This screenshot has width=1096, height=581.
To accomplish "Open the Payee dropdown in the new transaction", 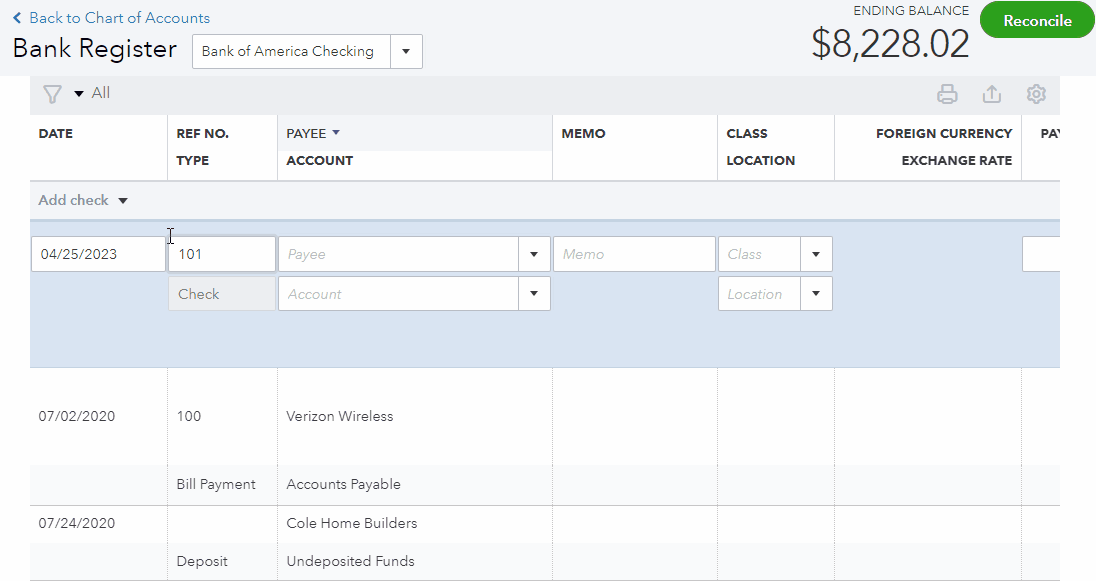I will point(534,253).
